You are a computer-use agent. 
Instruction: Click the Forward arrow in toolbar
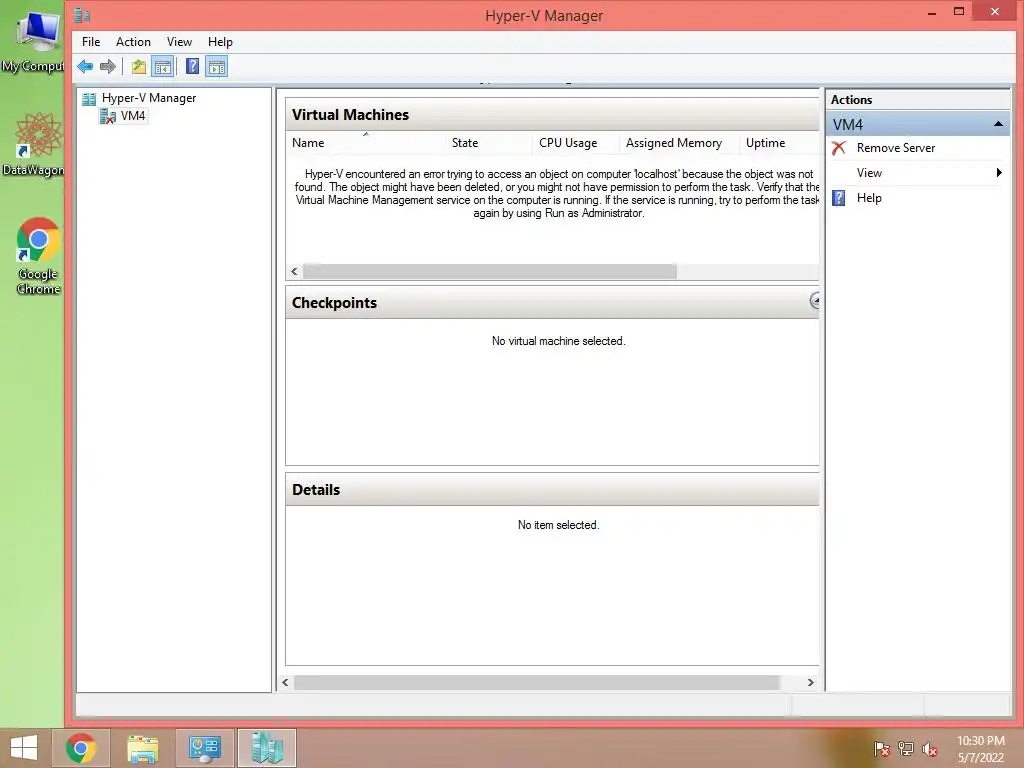point(108,66)
